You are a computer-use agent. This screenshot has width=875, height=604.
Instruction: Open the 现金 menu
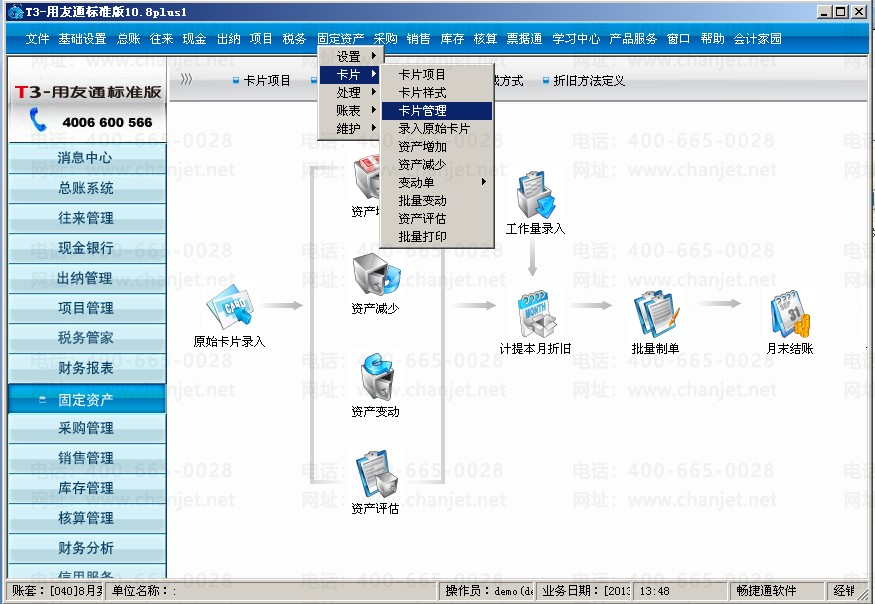pyautogui.click(x=194, y=39)
